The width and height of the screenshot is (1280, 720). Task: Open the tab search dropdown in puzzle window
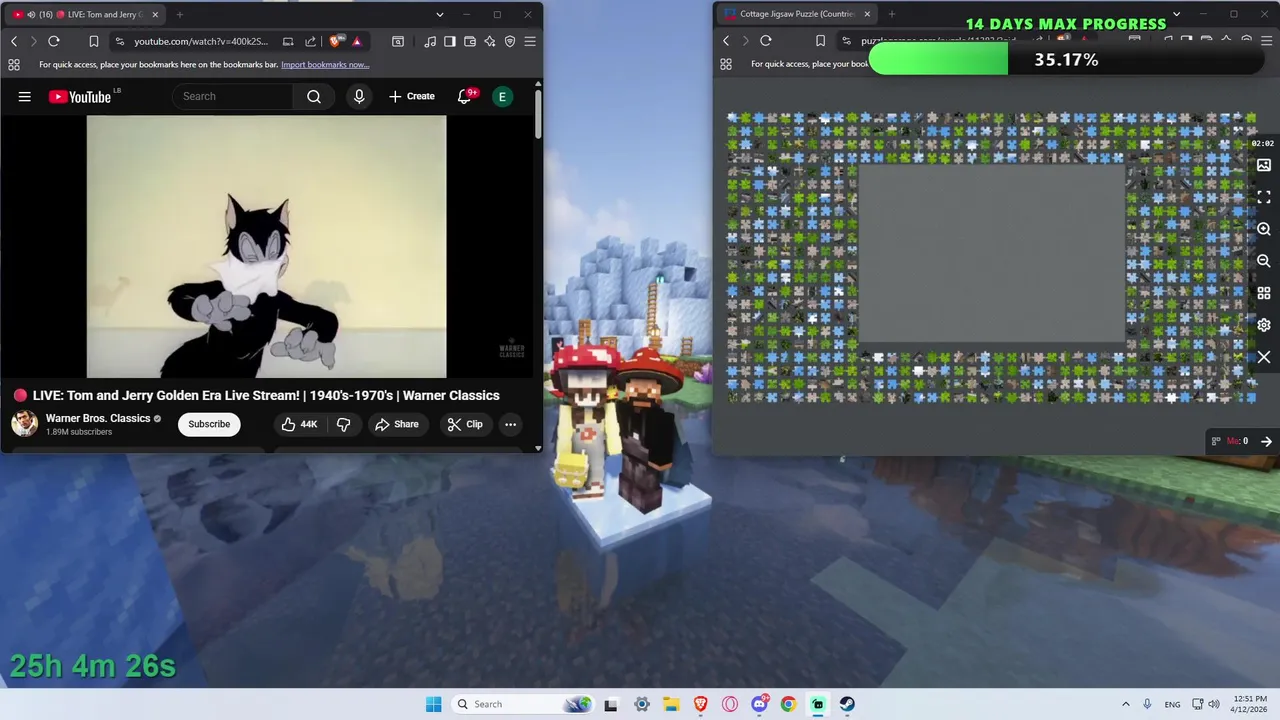pyautogui.click(x=1176, y=14)
